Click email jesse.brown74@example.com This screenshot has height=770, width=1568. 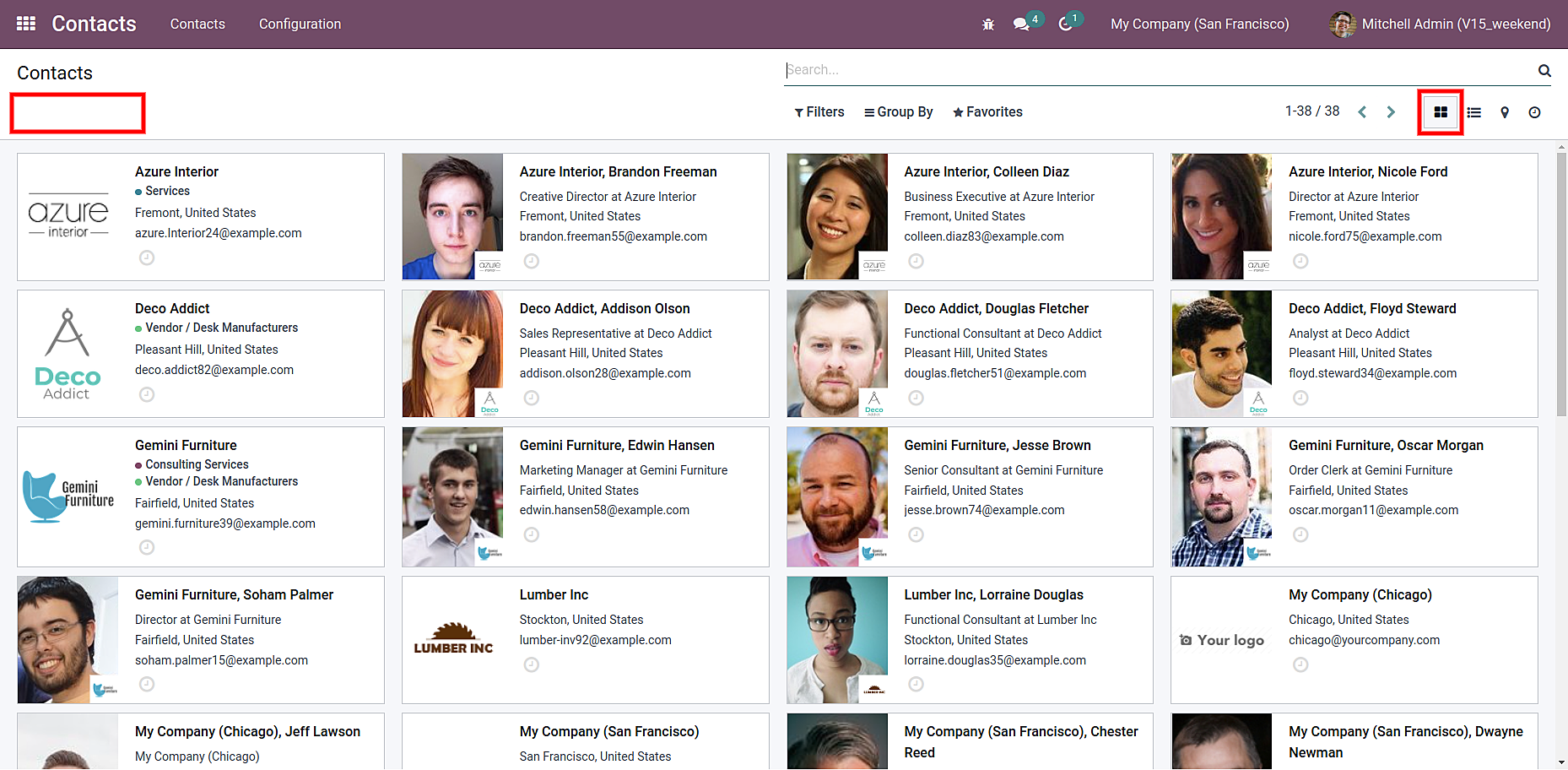[984, 510]
